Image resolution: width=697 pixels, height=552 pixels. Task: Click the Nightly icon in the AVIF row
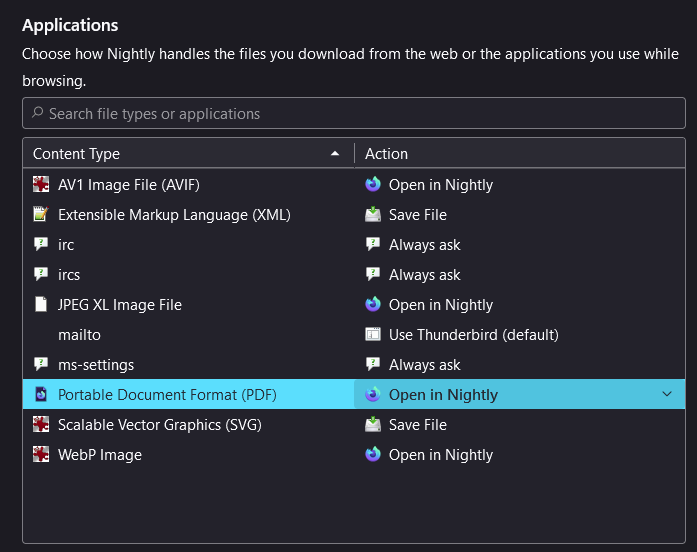[x=373, y=185]
